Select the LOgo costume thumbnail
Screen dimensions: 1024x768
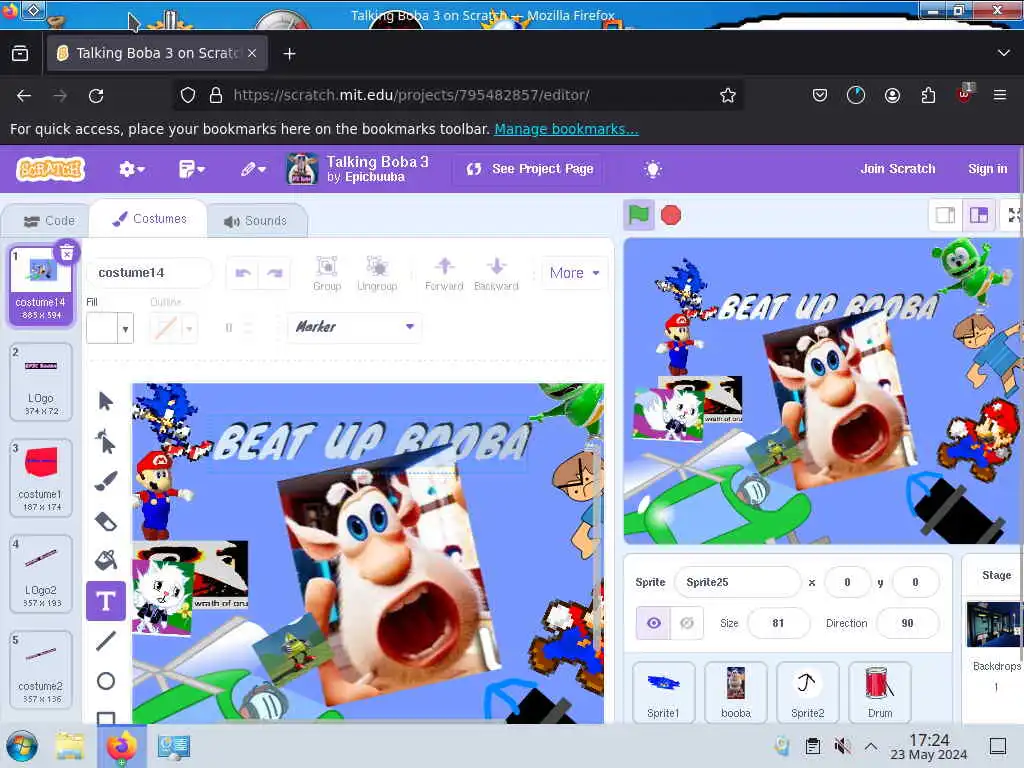coord(41,382)
